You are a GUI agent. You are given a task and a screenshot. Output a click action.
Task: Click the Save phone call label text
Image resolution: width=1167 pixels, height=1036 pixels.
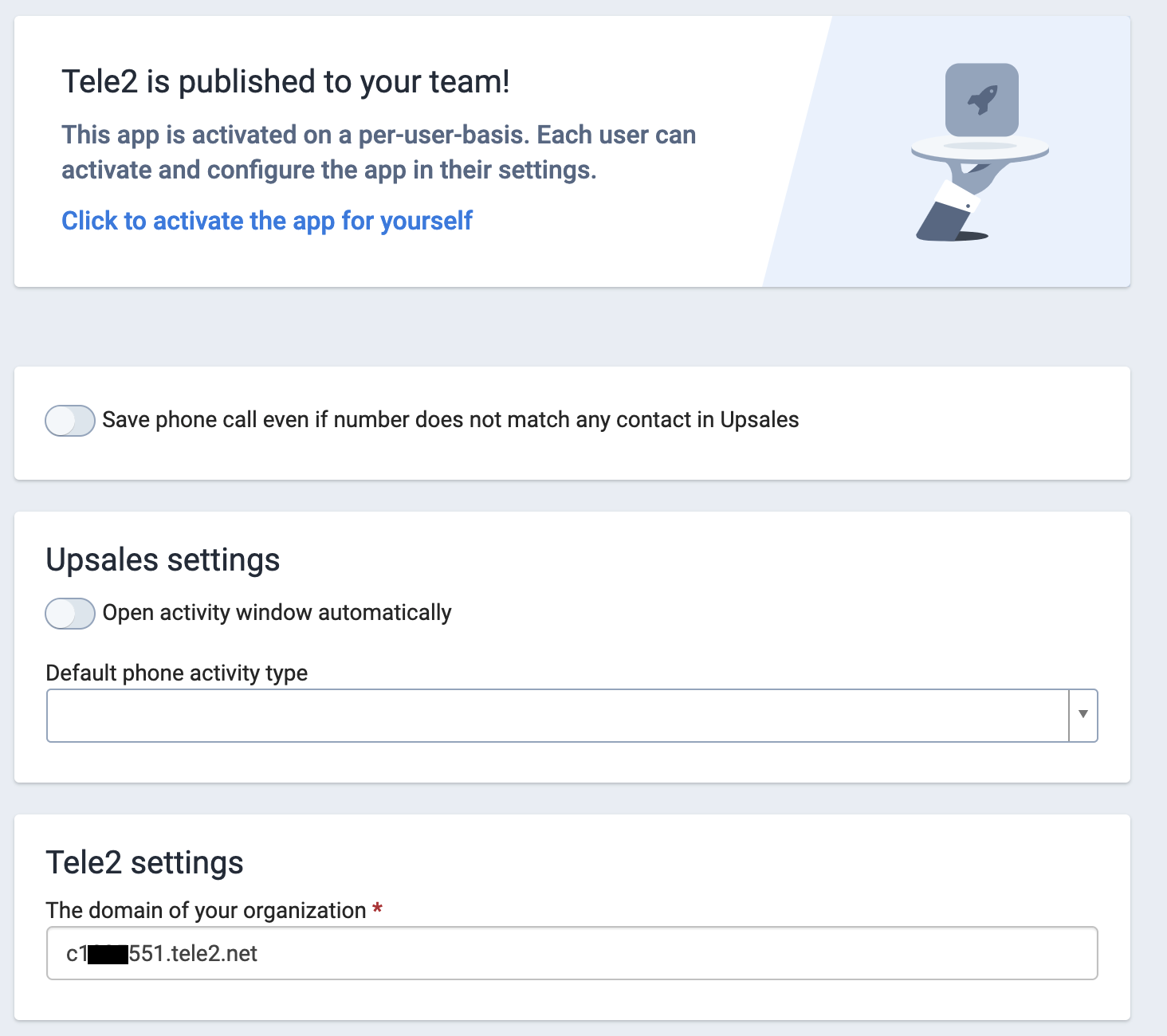(450, 420)
